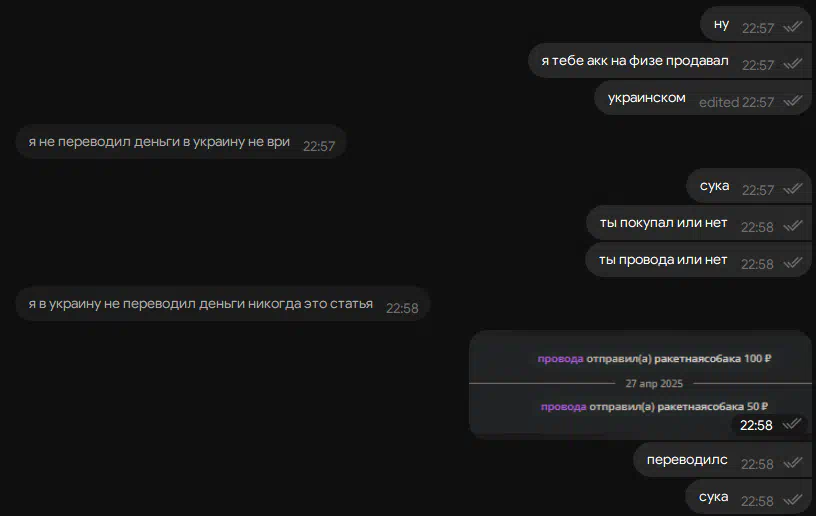
Task: Click purple "провода" name in 50 ₽ line
Action: 564,406
